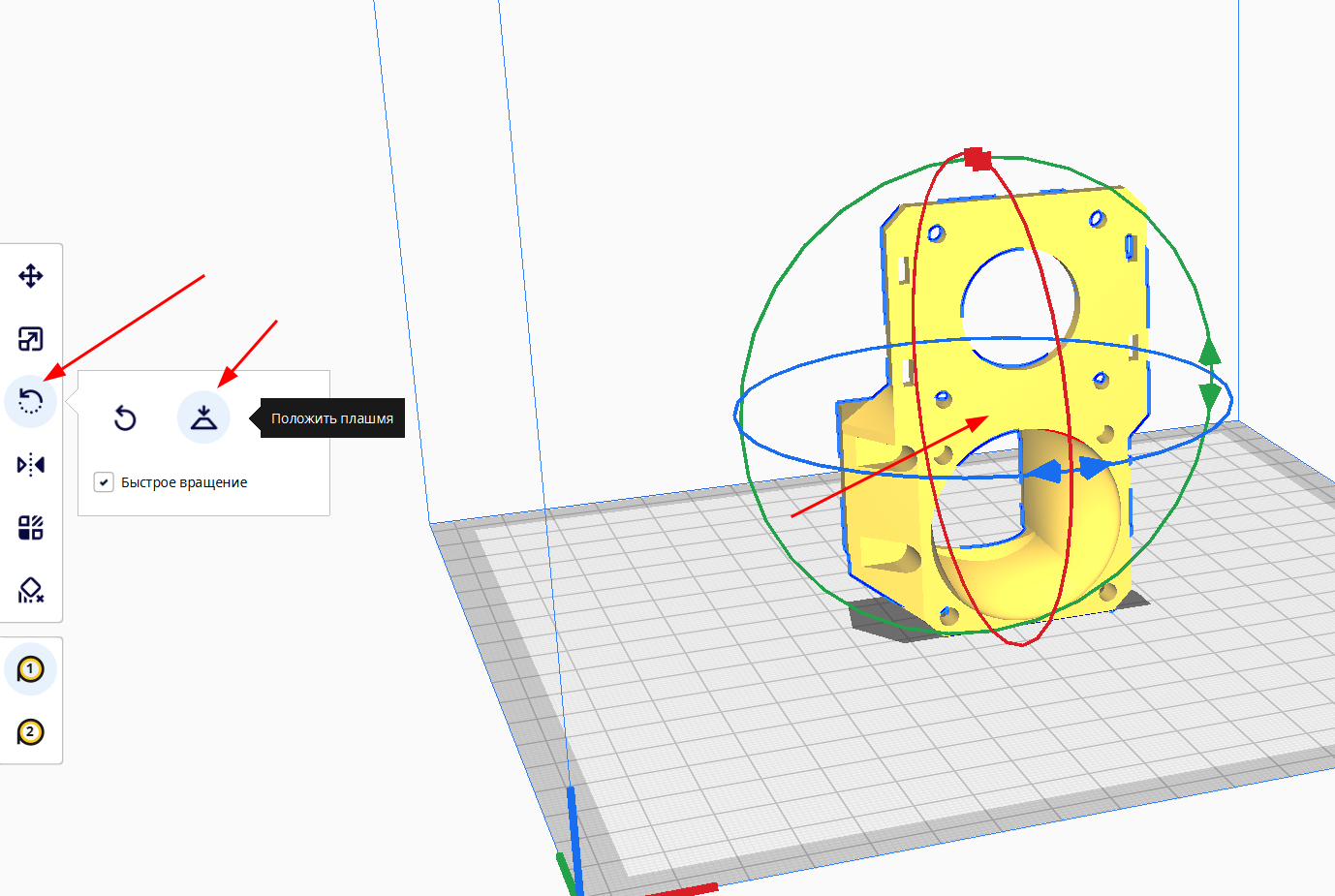Open the Per Model Settings tool
This screenshot has width=1335, height=896.
pos(31,528)
